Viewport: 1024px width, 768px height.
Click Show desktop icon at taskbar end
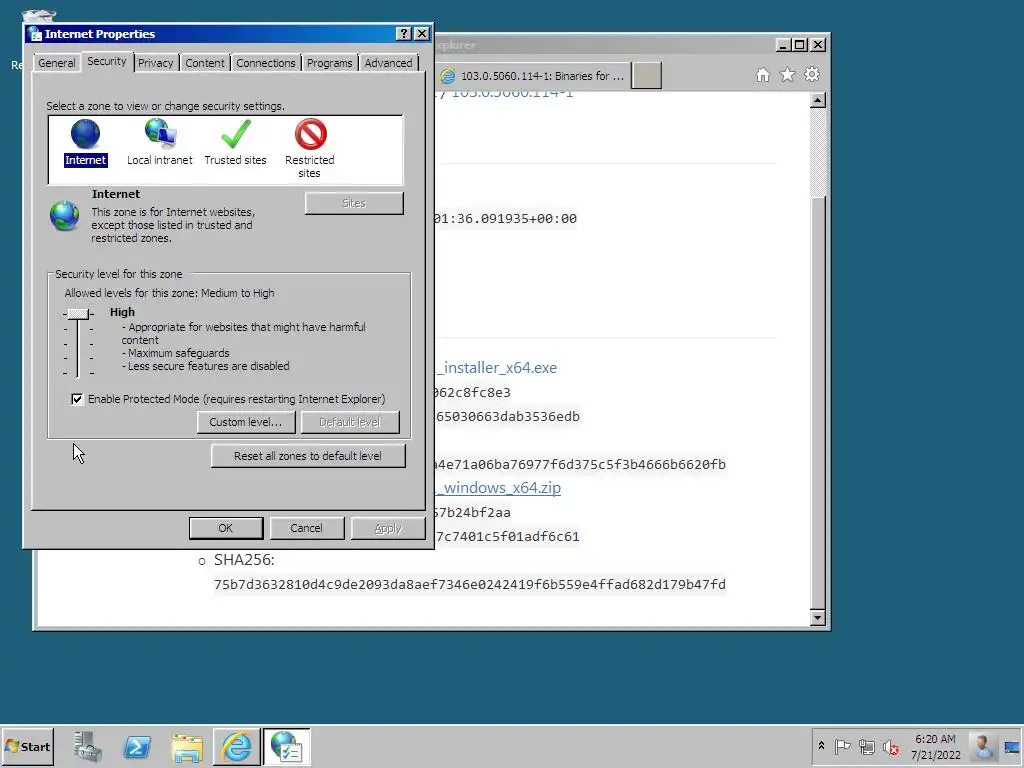pyautogui.click(x=1012, y=746)
